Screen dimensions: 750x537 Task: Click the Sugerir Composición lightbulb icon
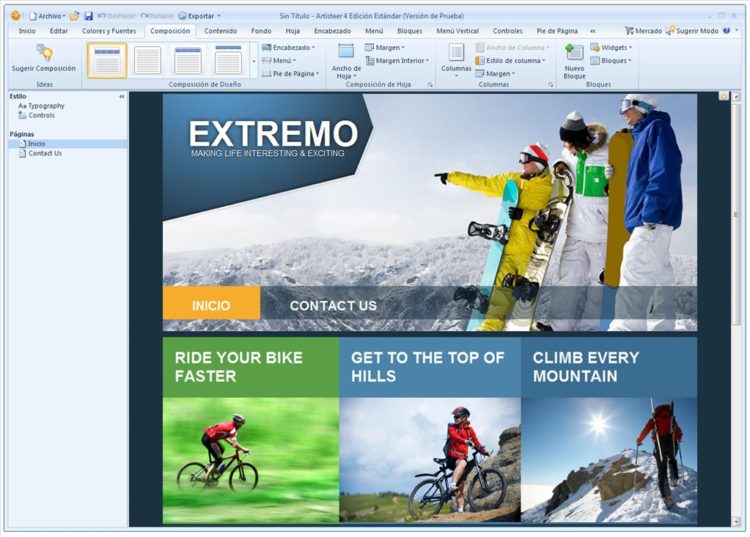[44, 53]
